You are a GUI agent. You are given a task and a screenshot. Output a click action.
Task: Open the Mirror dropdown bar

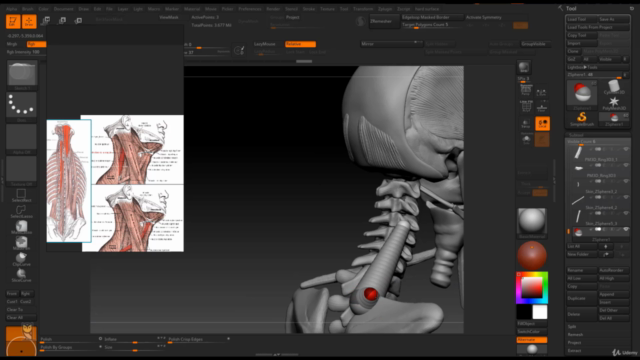391,44
